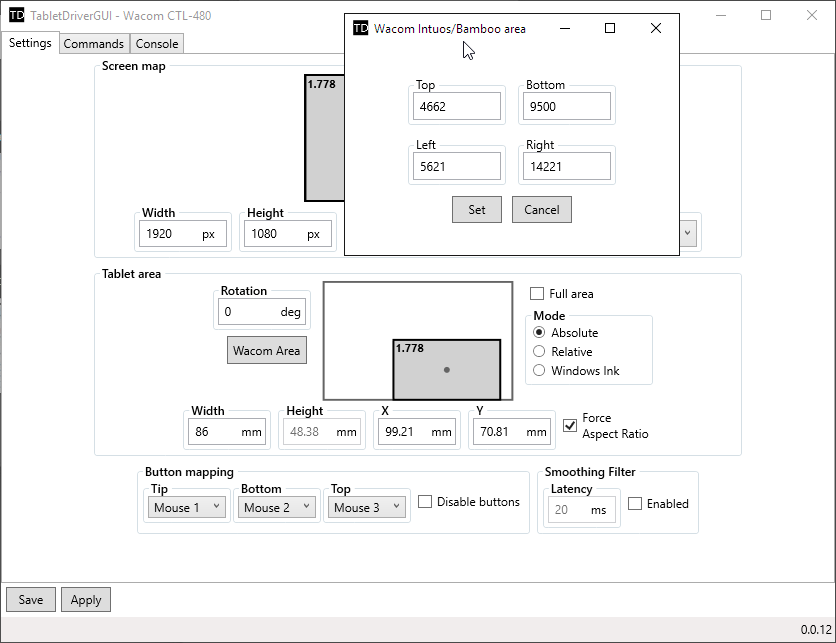Uncheck Force Aspect Ratio
The height and width of the screenshot is (643, 836).
click(x=570, y=426)
